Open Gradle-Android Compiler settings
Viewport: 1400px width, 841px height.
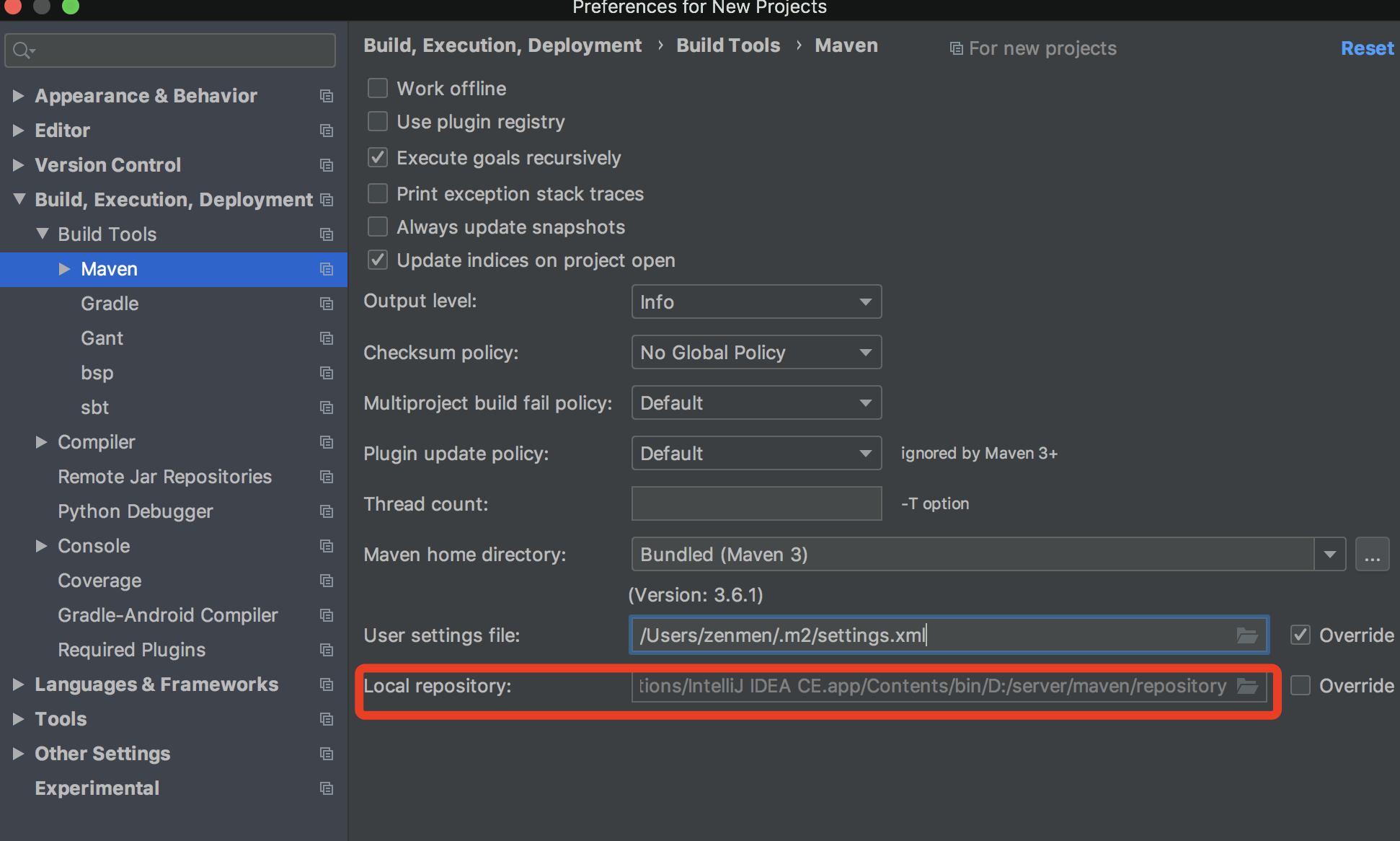[167, 615]
